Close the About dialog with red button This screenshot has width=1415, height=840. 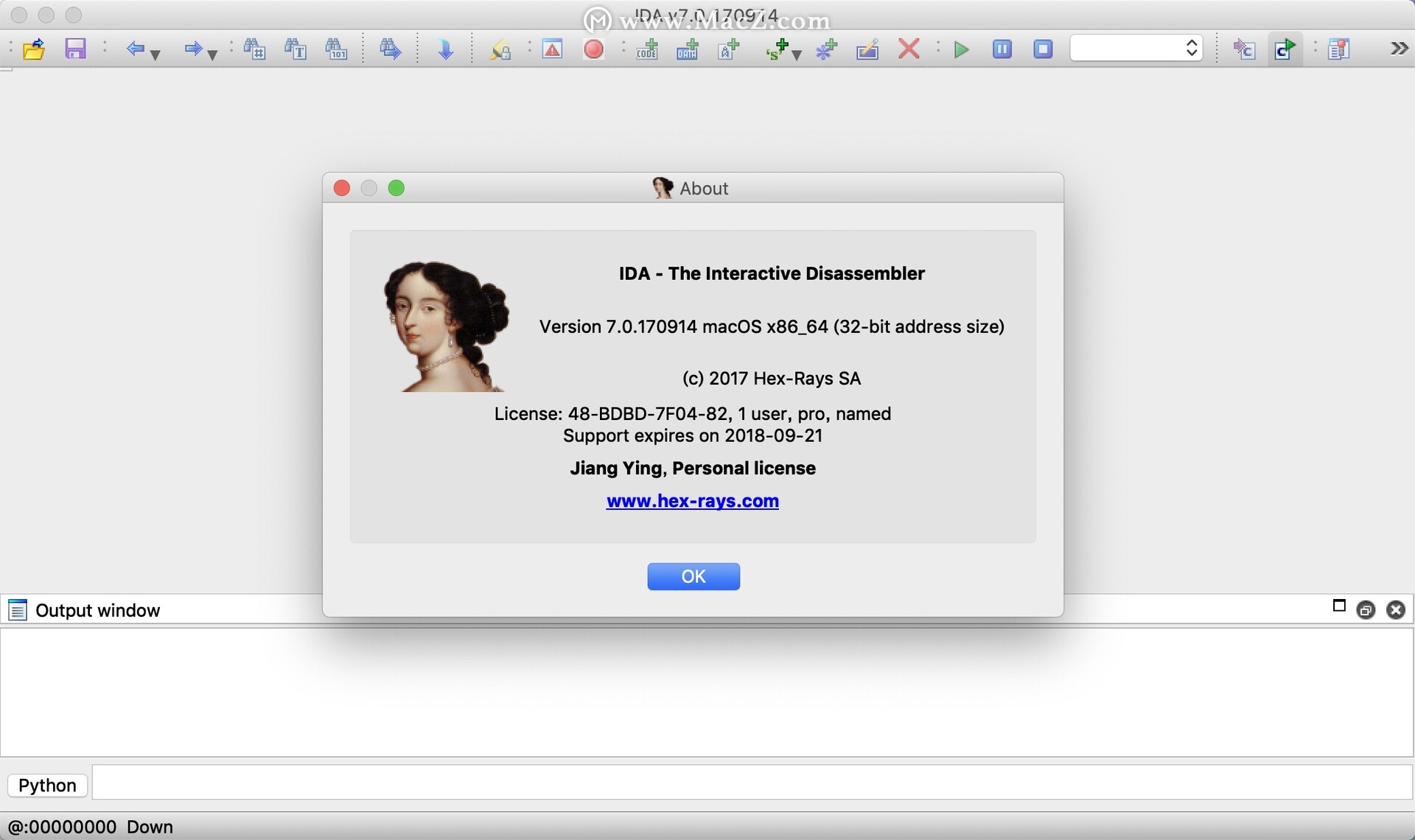342,188
